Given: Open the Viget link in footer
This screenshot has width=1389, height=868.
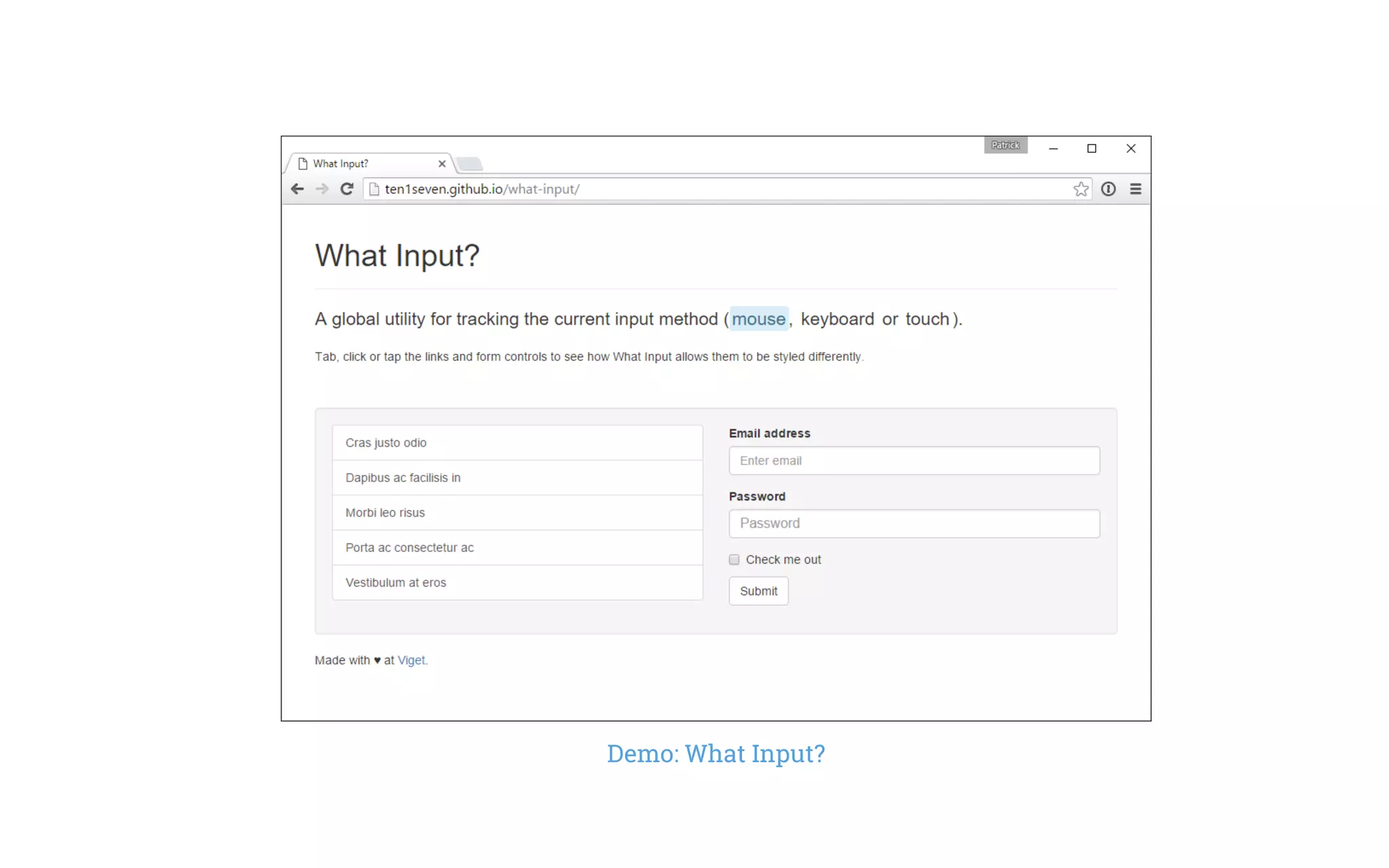Looking at the screenshot, I should [x=411, y=660].
